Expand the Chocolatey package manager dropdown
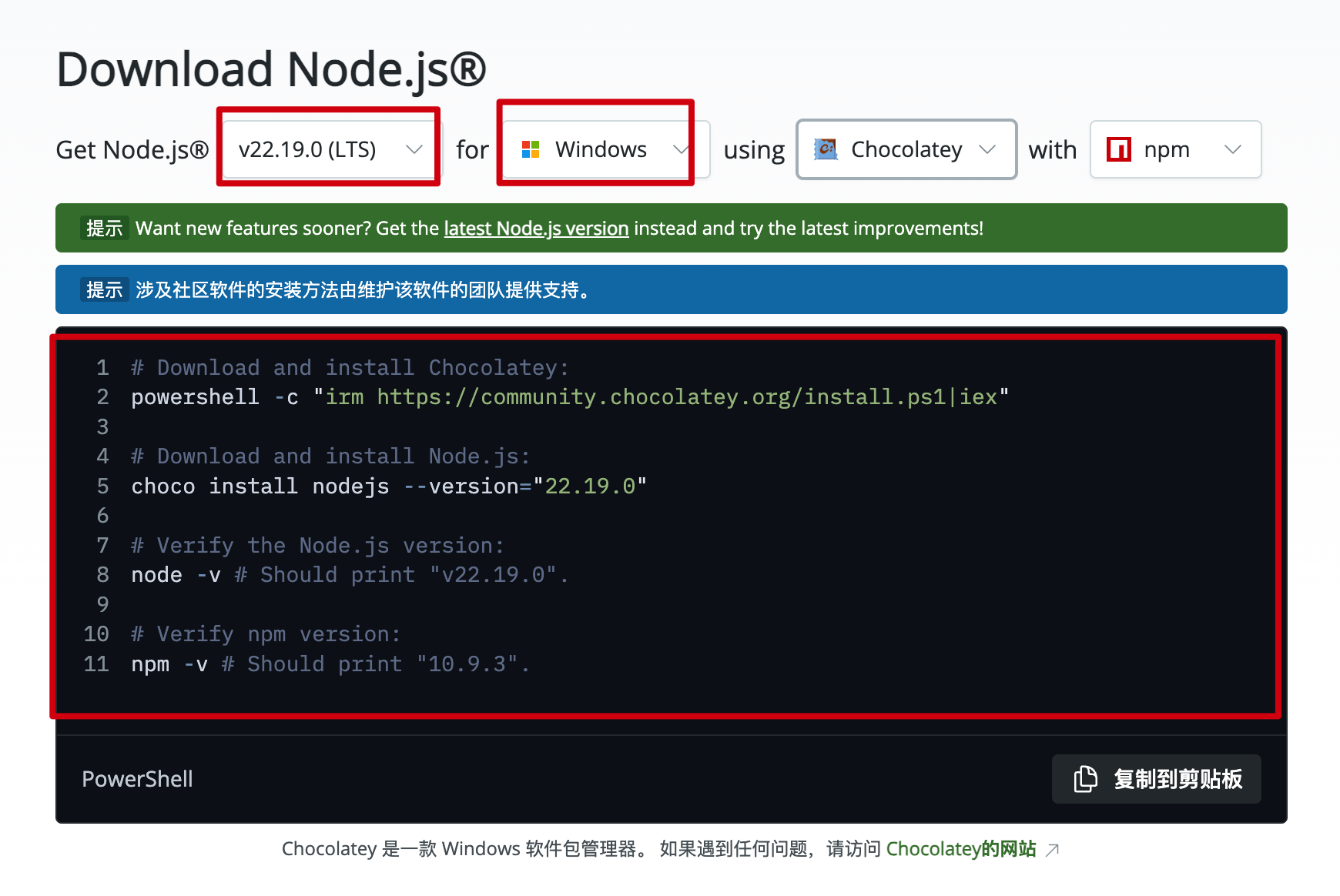 pos(906,149)
